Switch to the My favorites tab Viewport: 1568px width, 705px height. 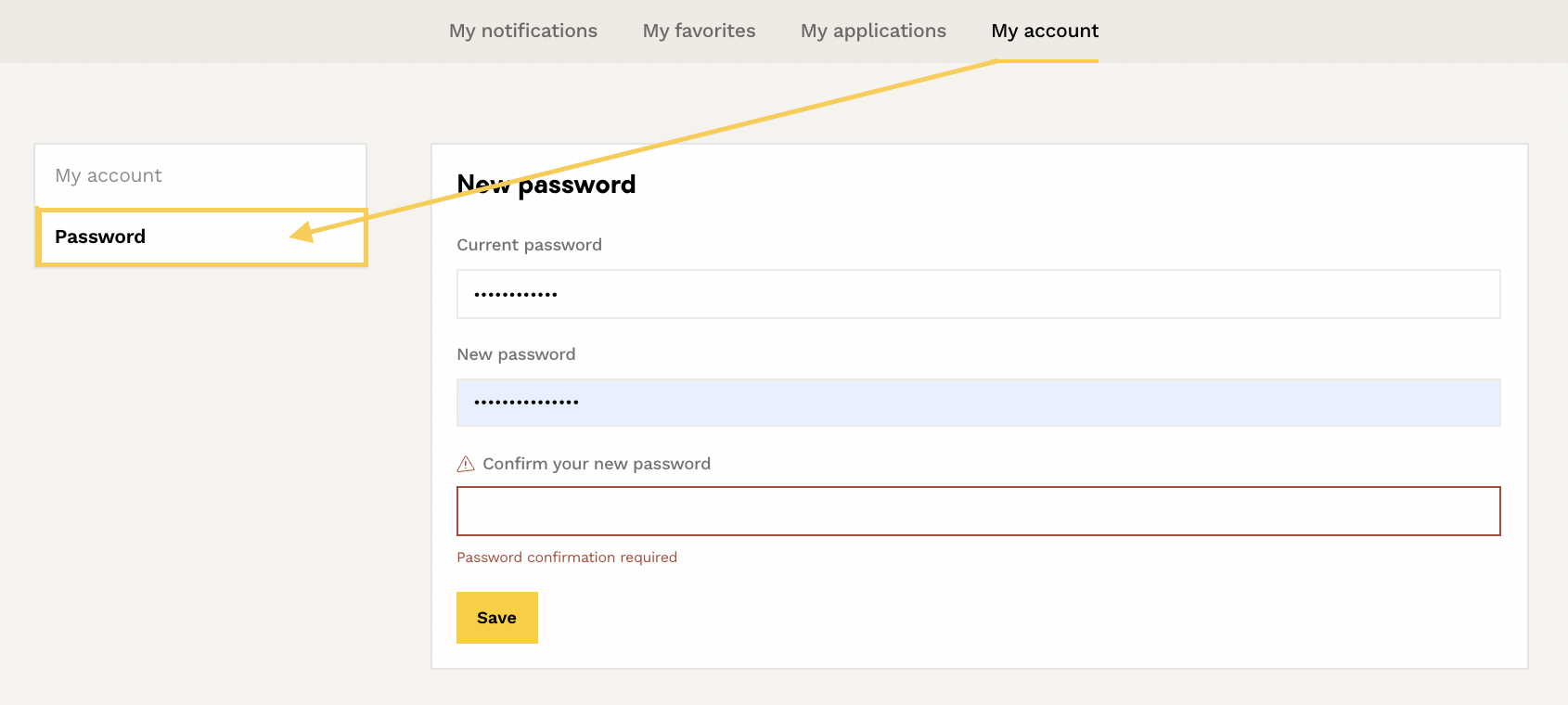tap(699, 31)
